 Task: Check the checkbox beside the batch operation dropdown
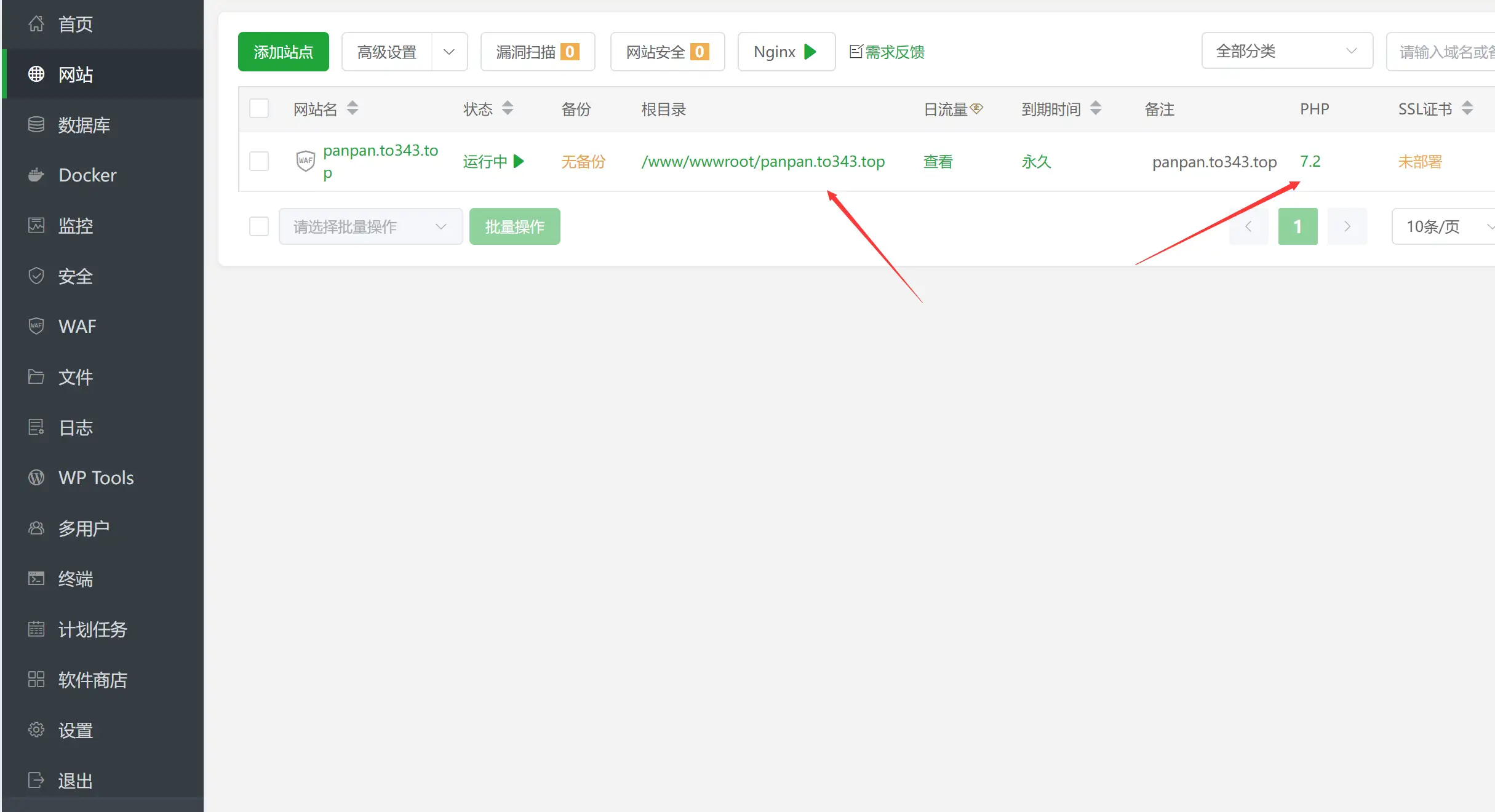258,226
